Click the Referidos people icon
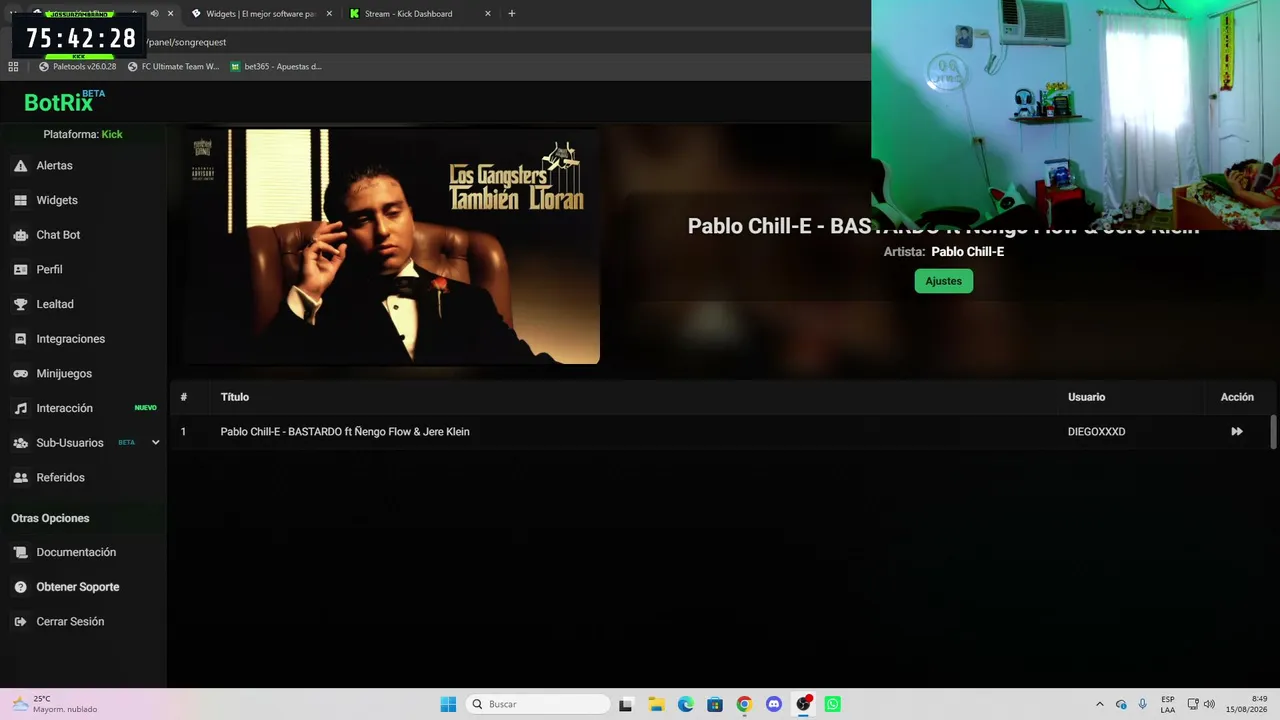 (20, 478)
